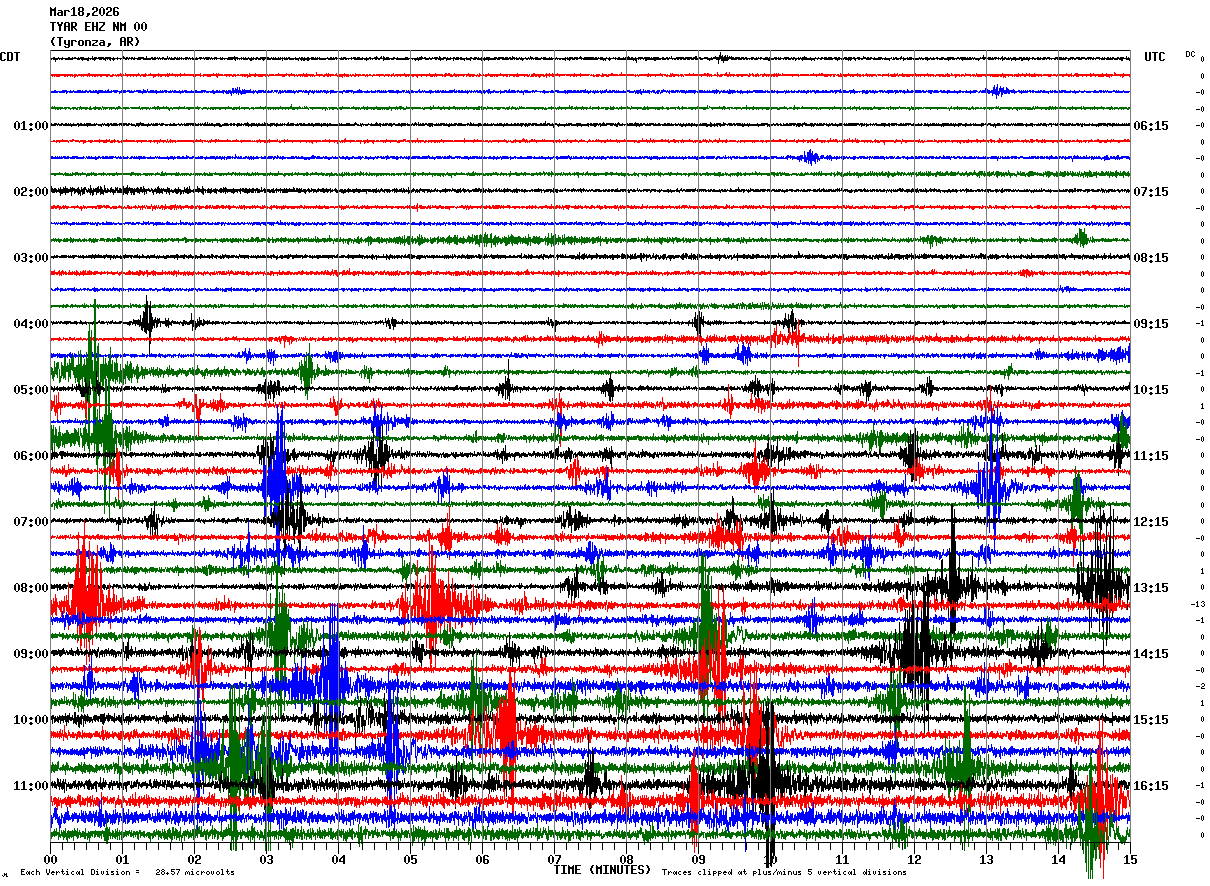Screen dimensions: 1210x886
Task: Select the 04:00 CDT time label
Action: [x=31, y=324]
